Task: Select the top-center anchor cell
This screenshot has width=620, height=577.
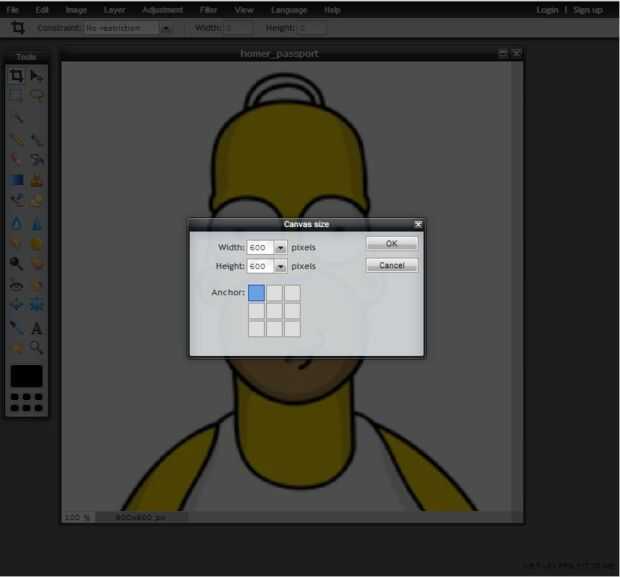Action: click(274, 293)
